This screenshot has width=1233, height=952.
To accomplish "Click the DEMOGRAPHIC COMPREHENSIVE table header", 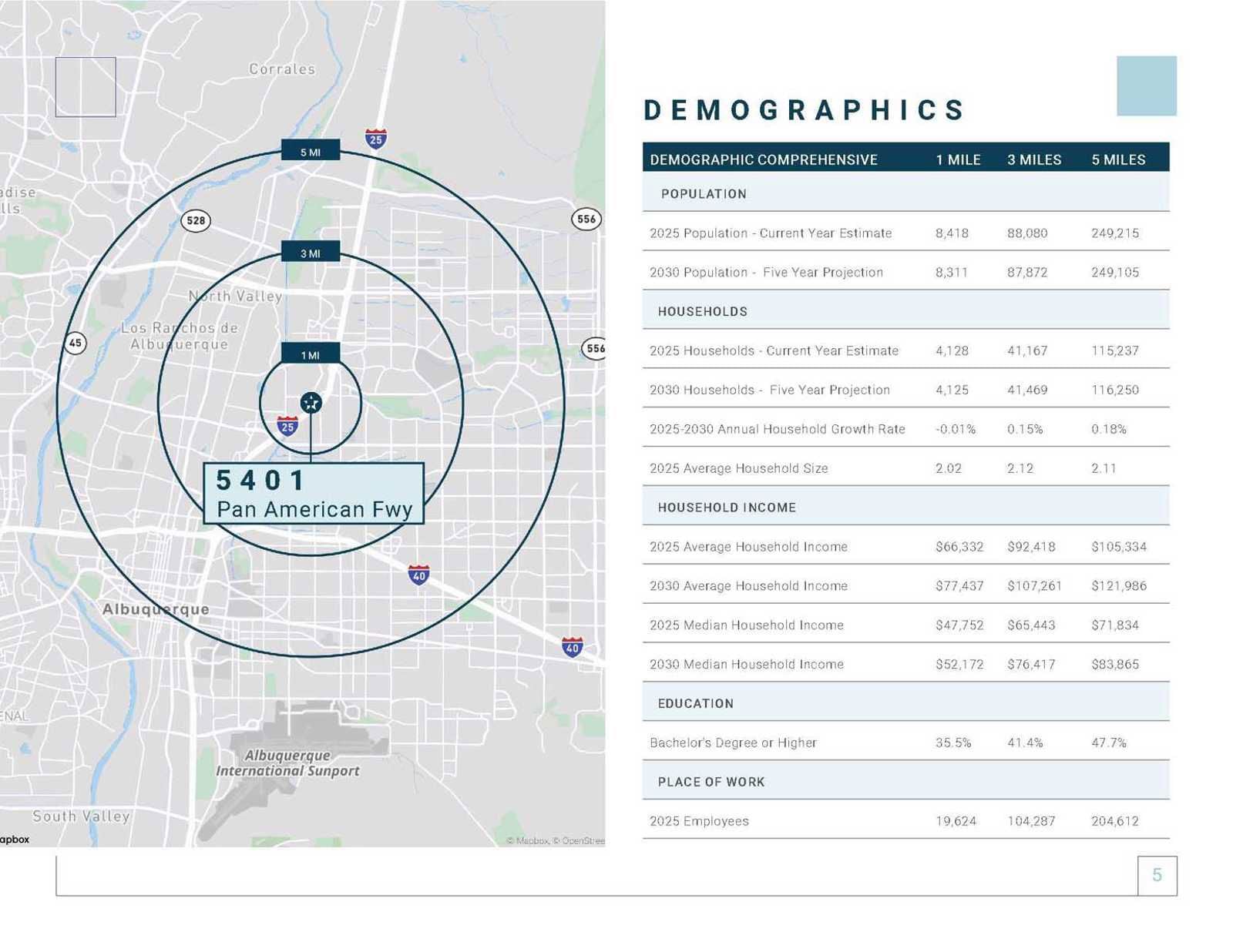I will (764, 159).
